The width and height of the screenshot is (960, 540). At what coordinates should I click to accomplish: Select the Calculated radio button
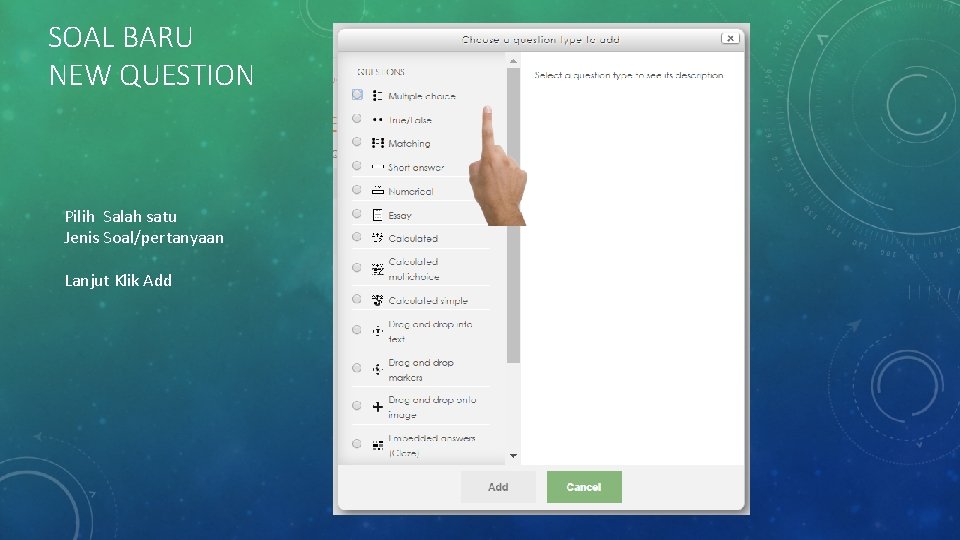(x=357, y=237)
